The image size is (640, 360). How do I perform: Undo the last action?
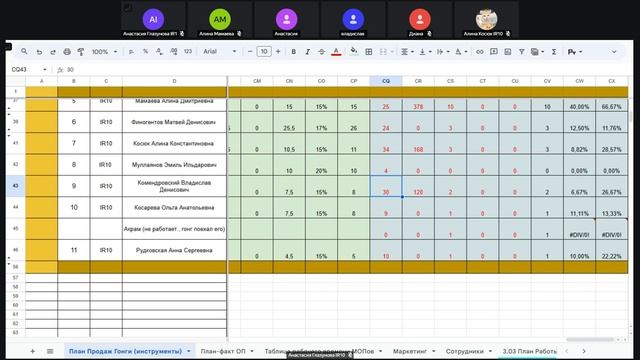[x=39, y=52]
